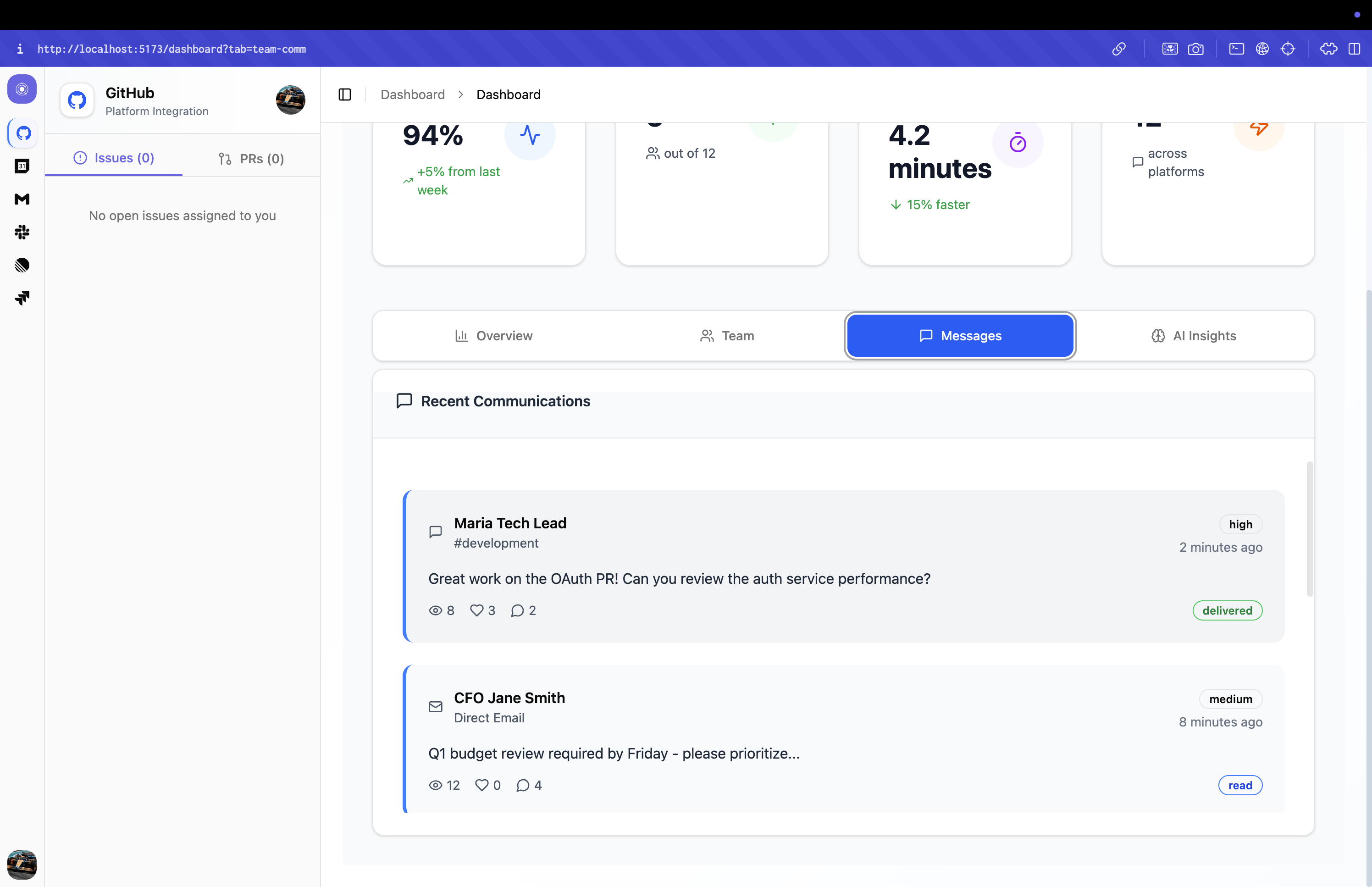
Task: Open the Google Calendar sidebar icon
Action: (x=22, y=166)
